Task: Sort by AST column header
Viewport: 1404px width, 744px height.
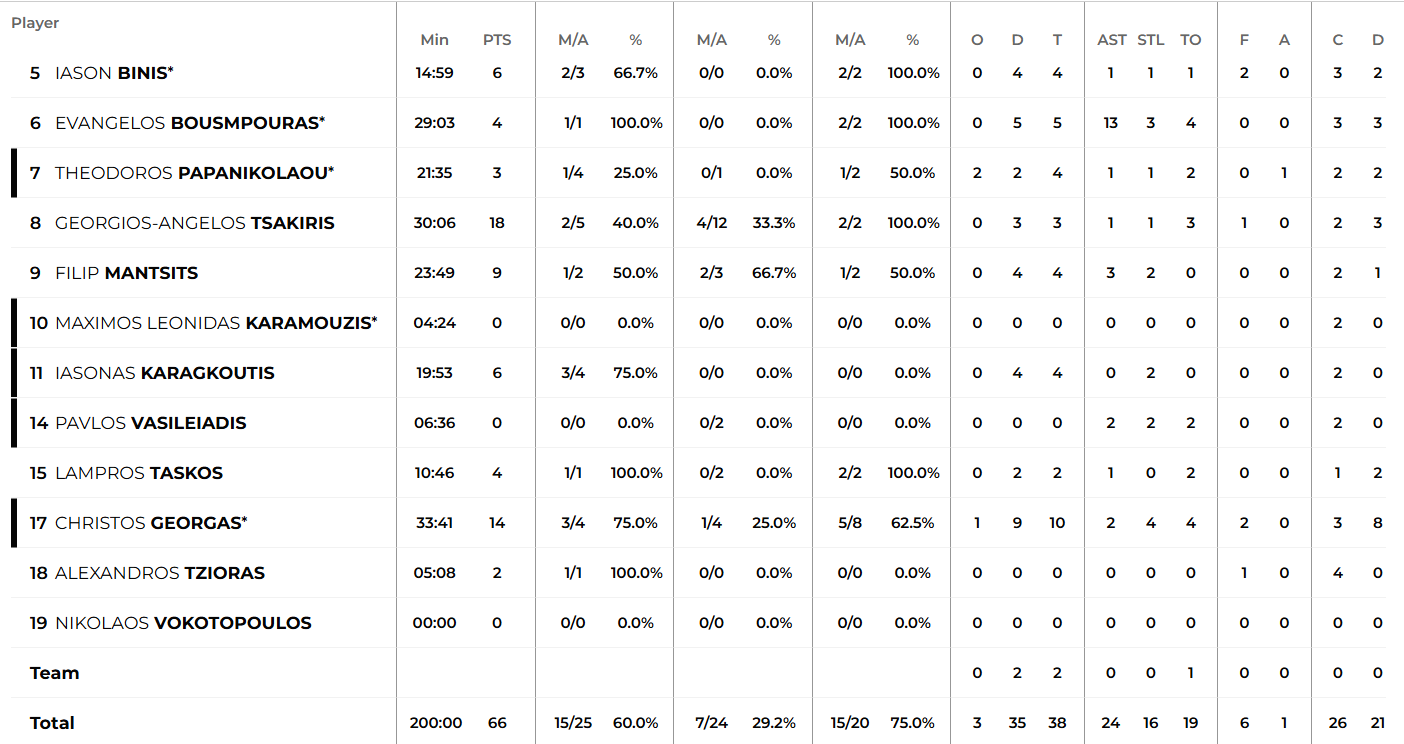Action: (x=1112, y=40)
